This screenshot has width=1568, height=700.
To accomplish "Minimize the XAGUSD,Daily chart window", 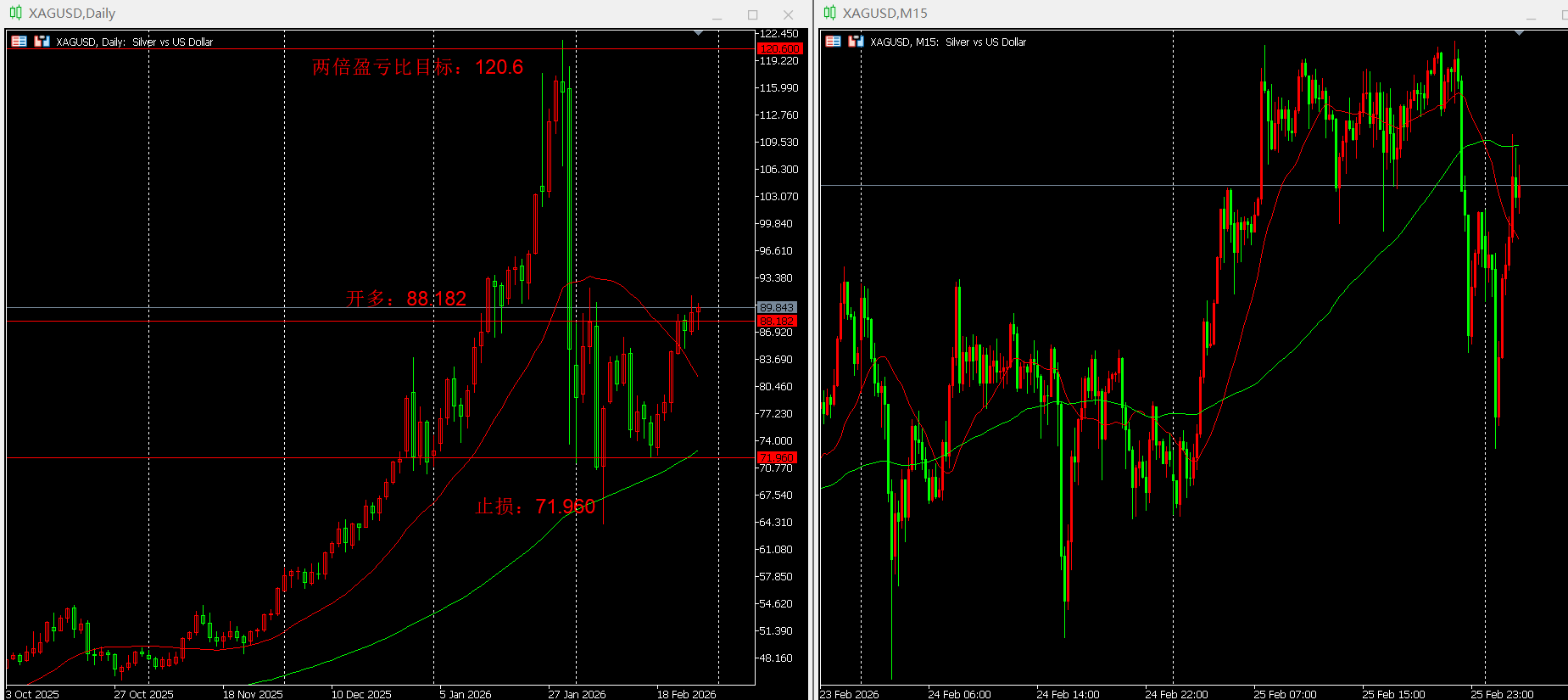I will (x=717, y=14).
